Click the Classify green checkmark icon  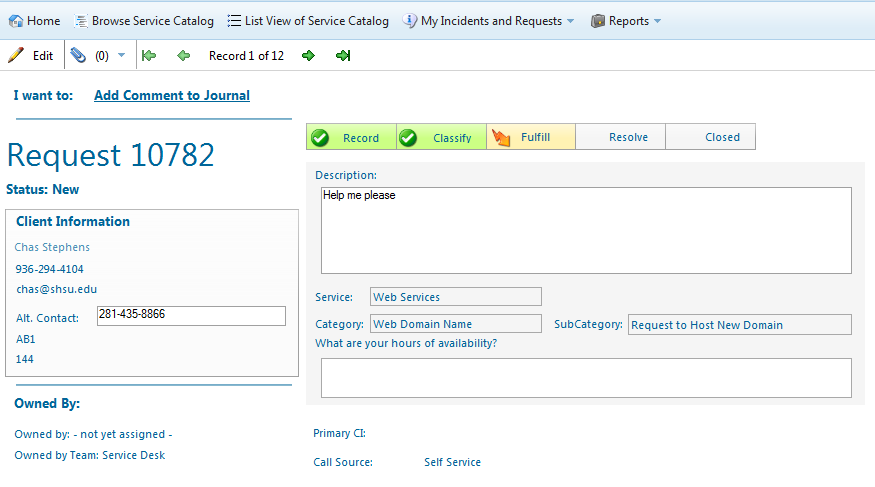click(408, 137)
